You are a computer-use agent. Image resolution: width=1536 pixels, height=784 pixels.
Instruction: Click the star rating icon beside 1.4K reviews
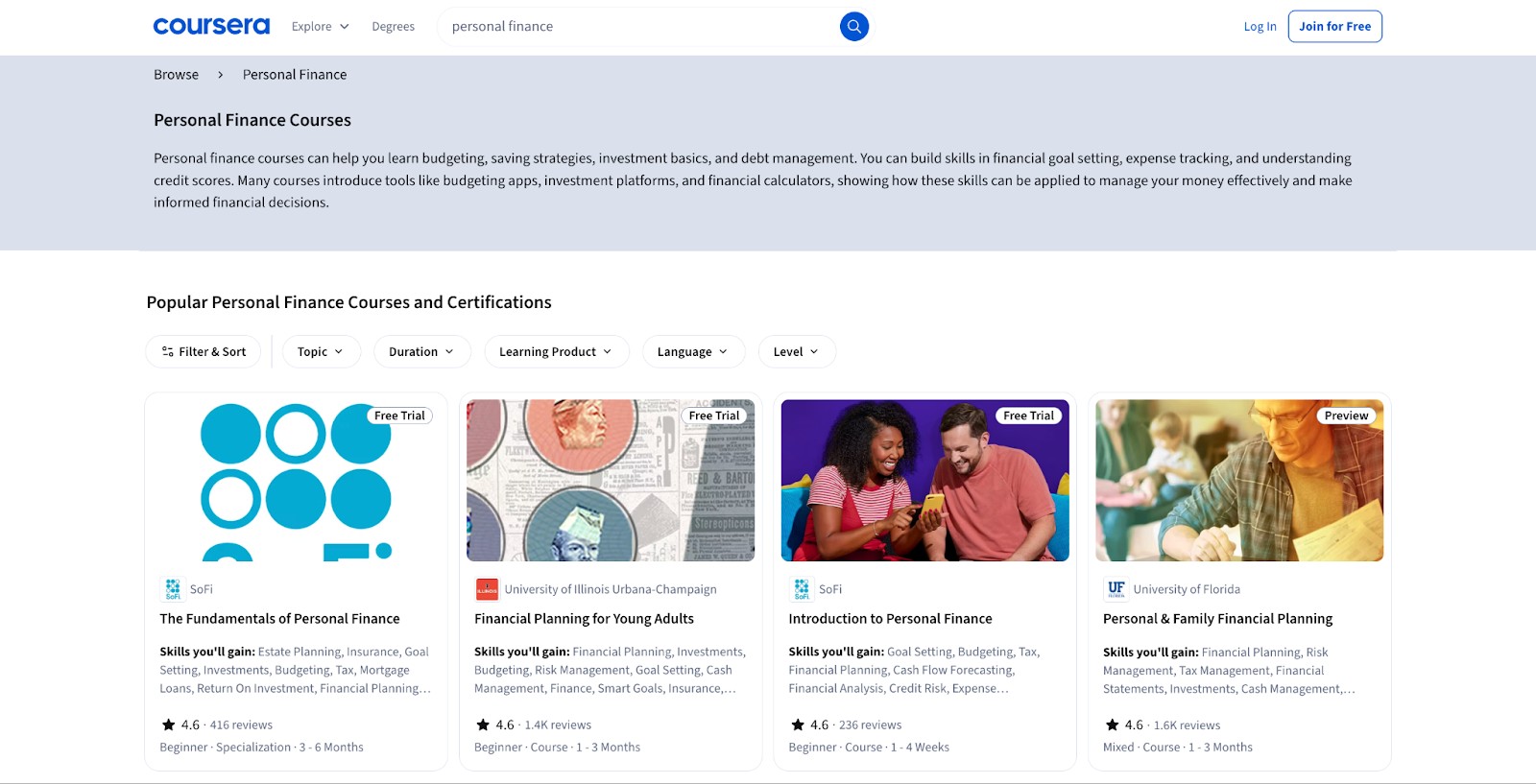[483, 725]
